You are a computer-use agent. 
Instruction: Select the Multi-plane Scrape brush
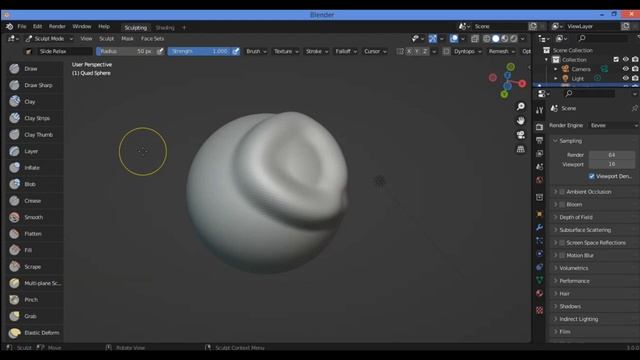point(34,283)
